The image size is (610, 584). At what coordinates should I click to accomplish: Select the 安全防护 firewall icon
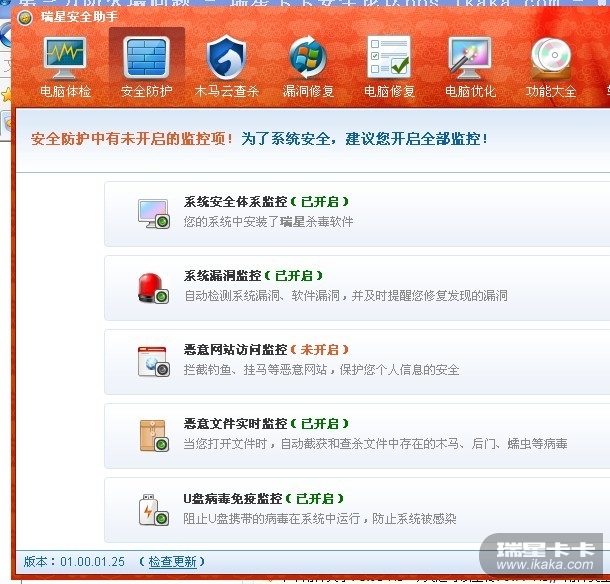[x=146, y=58]
